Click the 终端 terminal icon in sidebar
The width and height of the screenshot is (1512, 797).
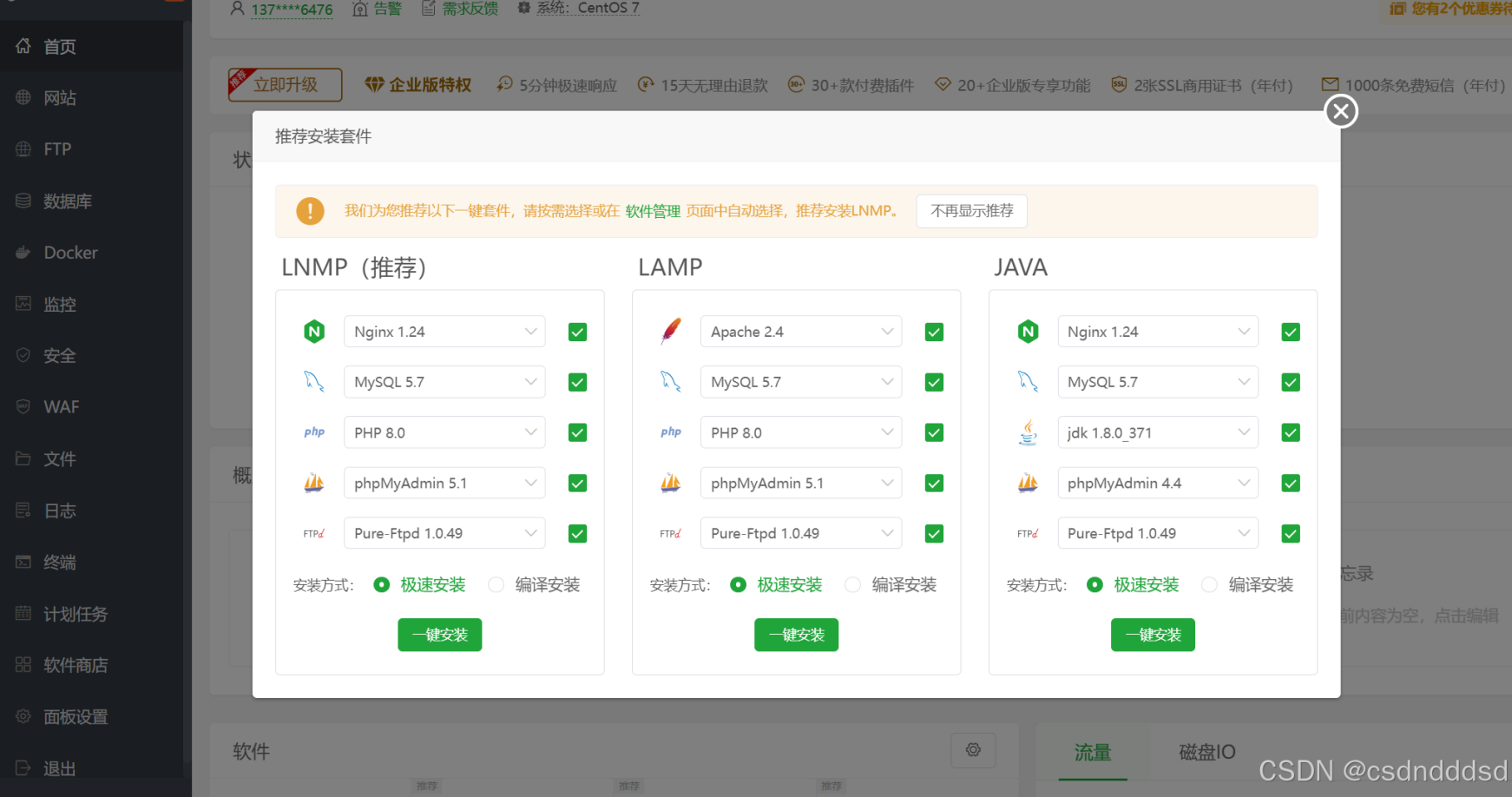pos(23,562)
